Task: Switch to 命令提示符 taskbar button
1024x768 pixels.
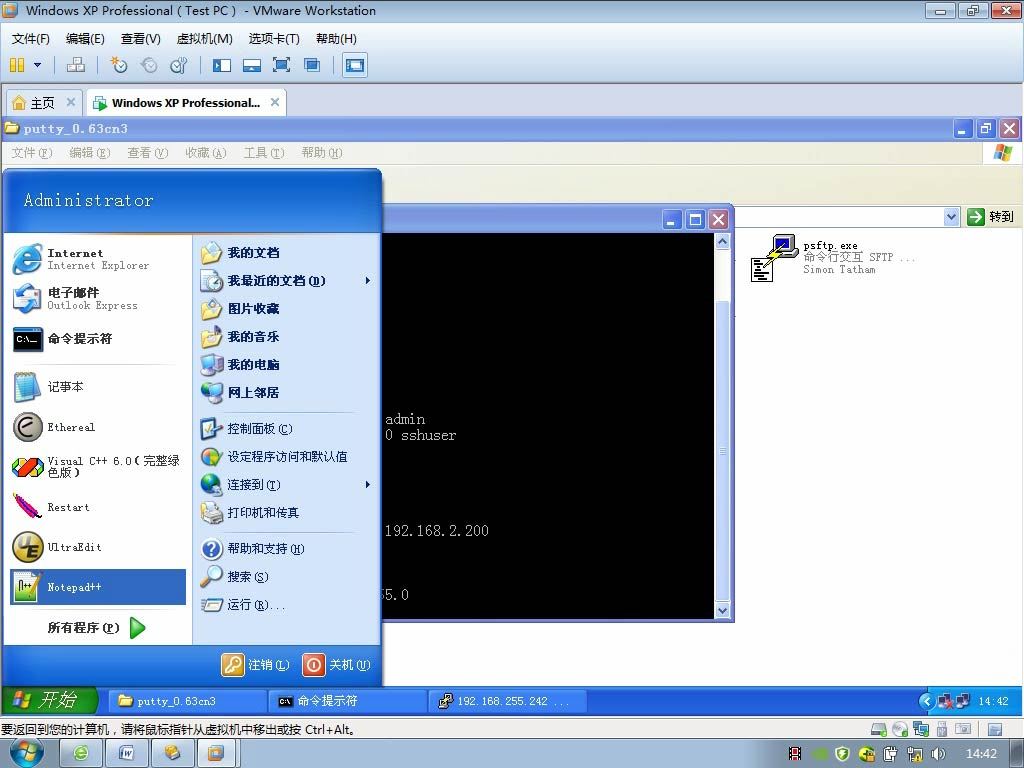Action: 346,701
